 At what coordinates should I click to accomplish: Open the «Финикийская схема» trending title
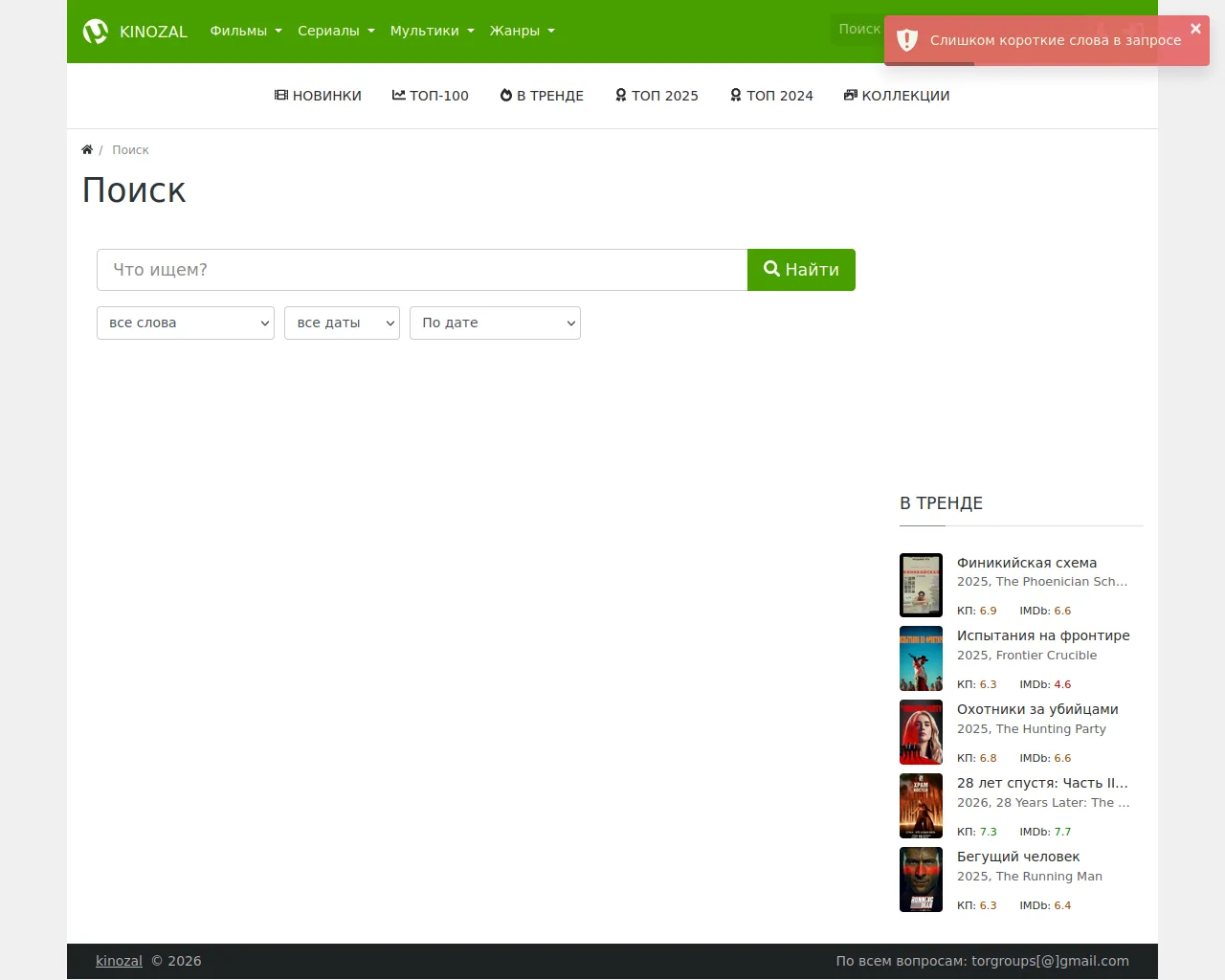pyautogui.click(x=1027, y=562)
